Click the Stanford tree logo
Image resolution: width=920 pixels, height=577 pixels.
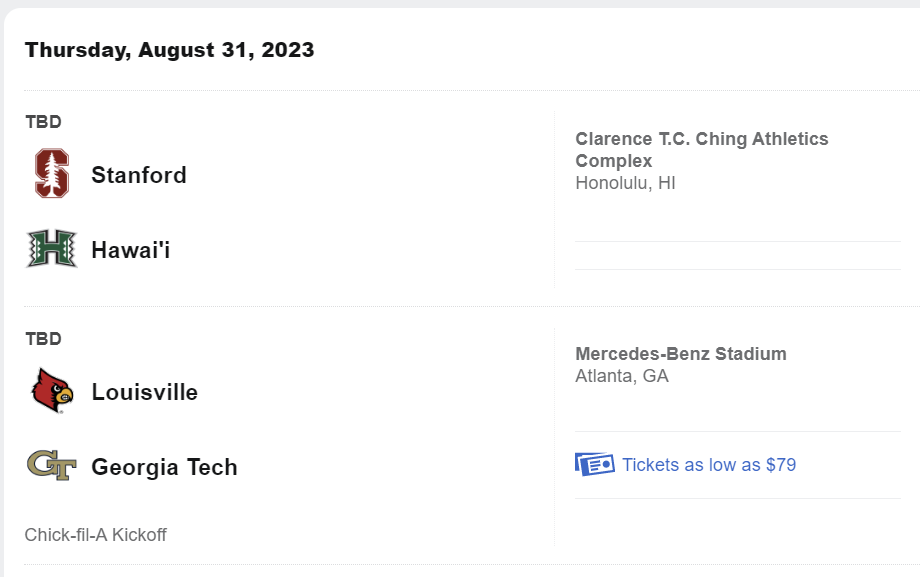pyautogui.click(x=52, y=173)
